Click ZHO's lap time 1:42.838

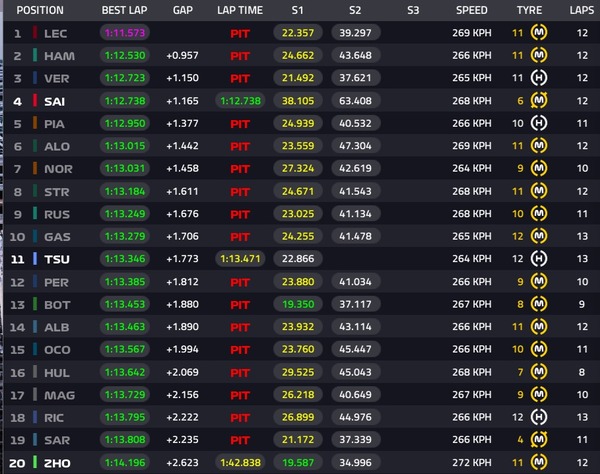point(240,462)
